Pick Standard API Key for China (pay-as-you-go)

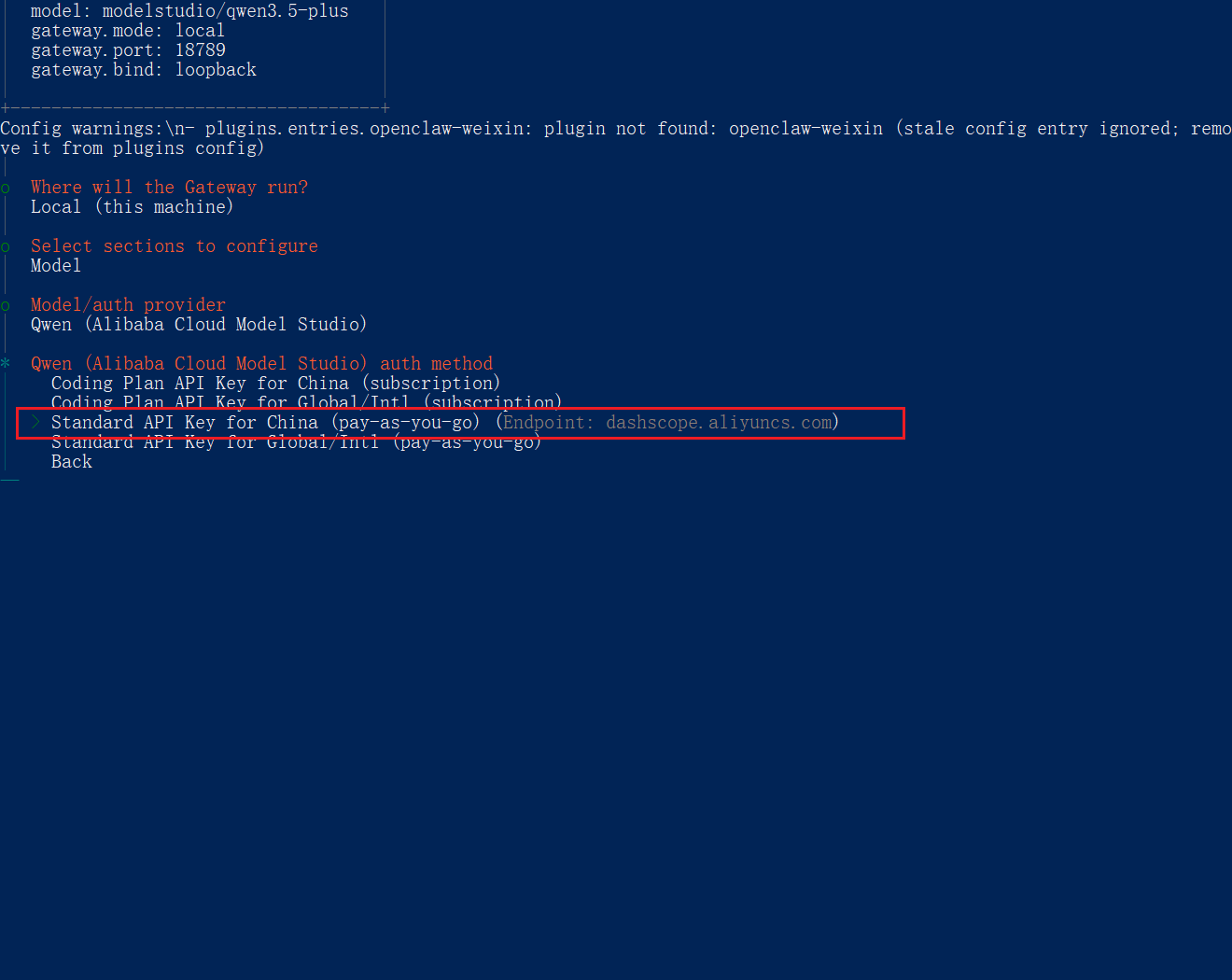[265, 423]
